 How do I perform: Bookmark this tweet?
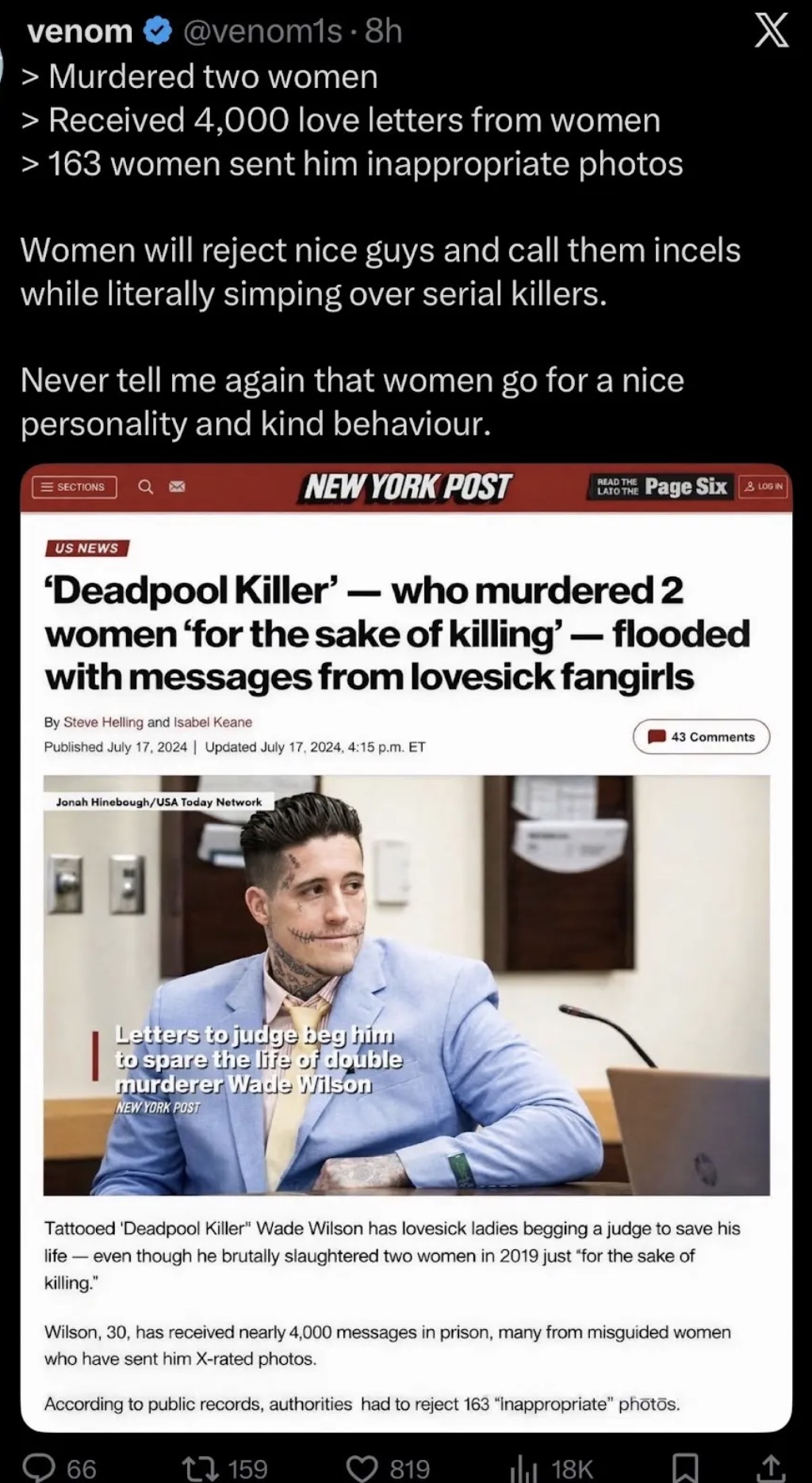[x=687, y=1468]
